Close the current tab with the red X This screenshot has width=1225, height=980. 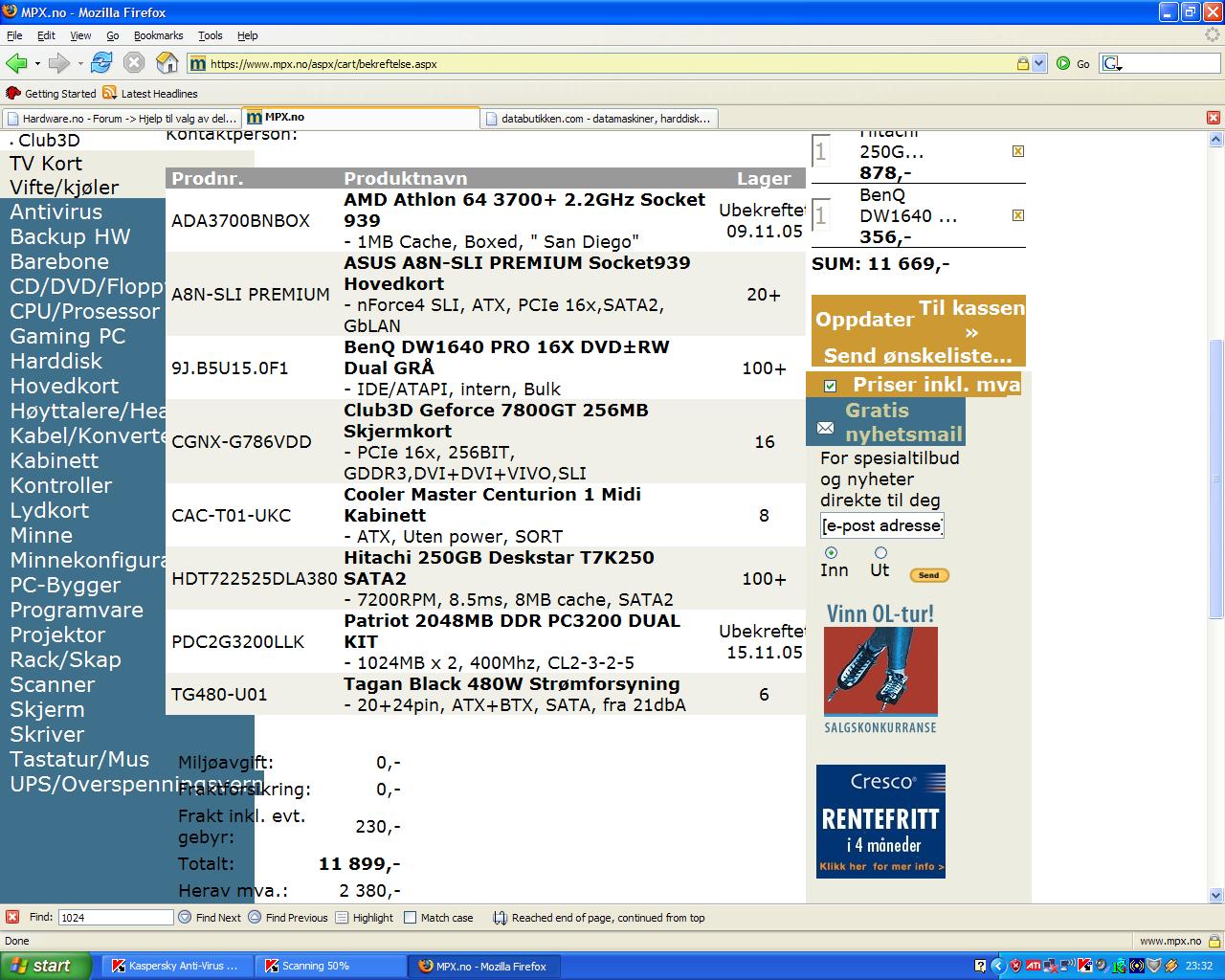tap(1213, 118)
